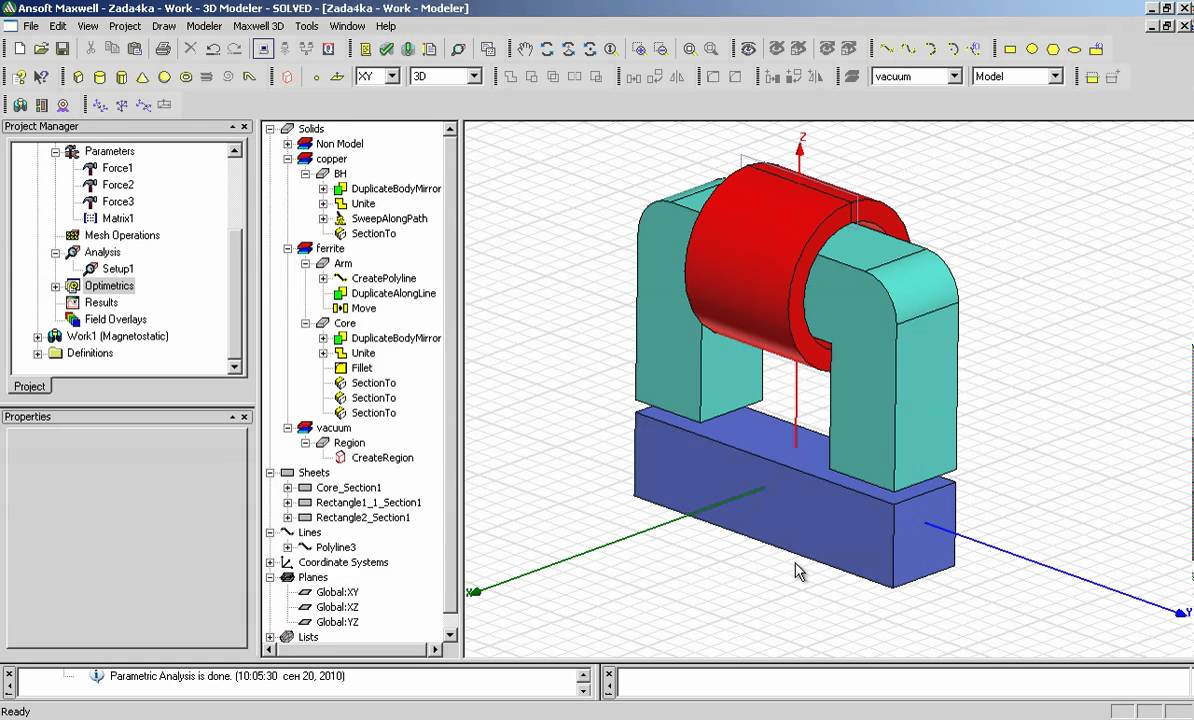The width and height of the screenshot is (1194, 720).
Task: Open the Help menu
Action: pos(385,26)
